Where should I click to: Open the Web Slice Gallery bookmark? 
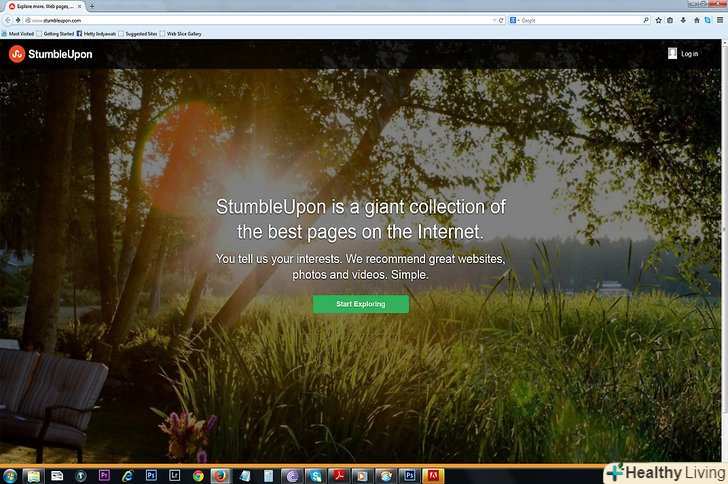pyautogui.click(x=181, y=34)
